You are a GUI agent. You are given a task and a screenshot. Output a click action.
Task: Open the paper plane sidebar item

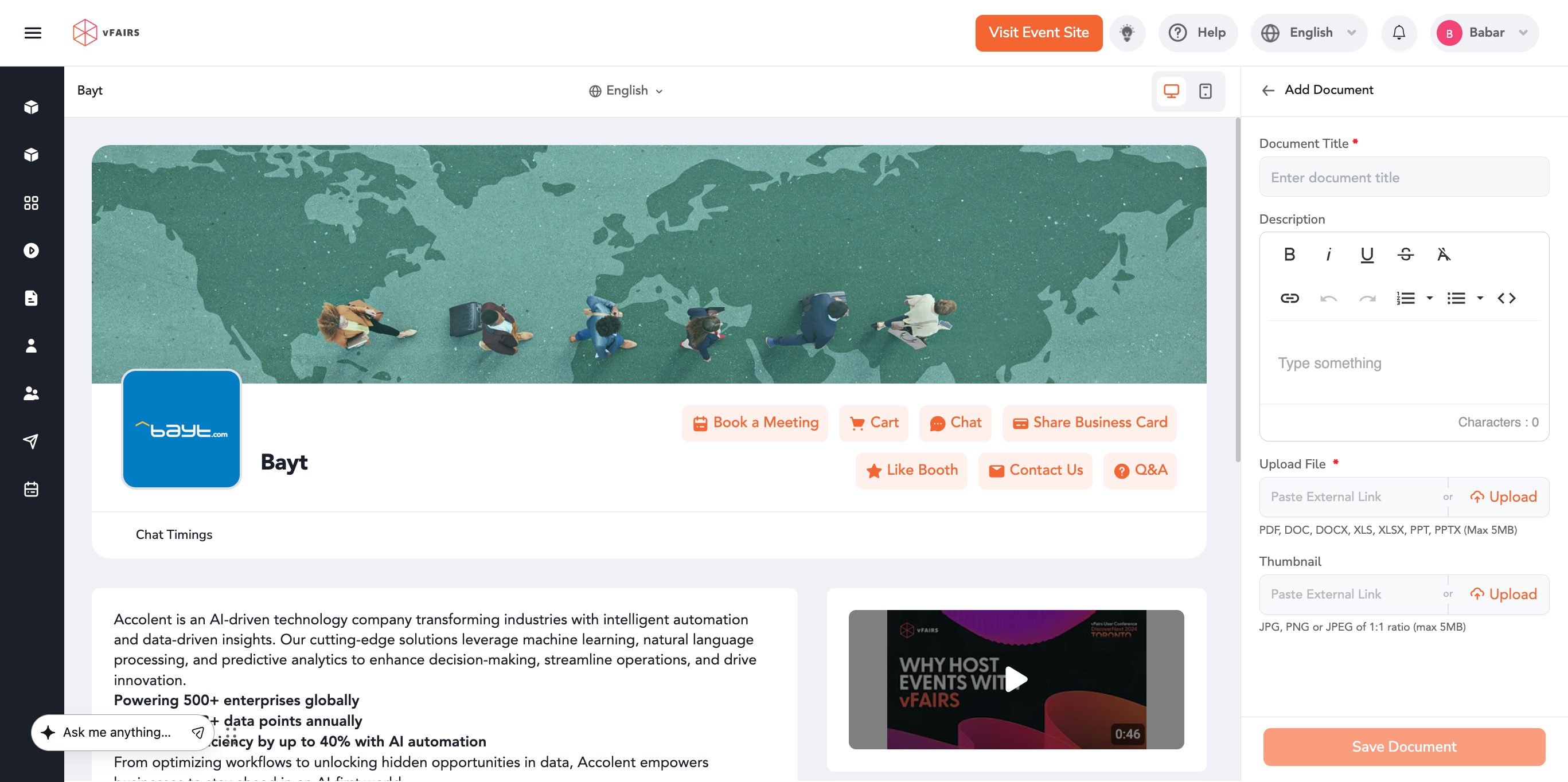pos(31,441)
